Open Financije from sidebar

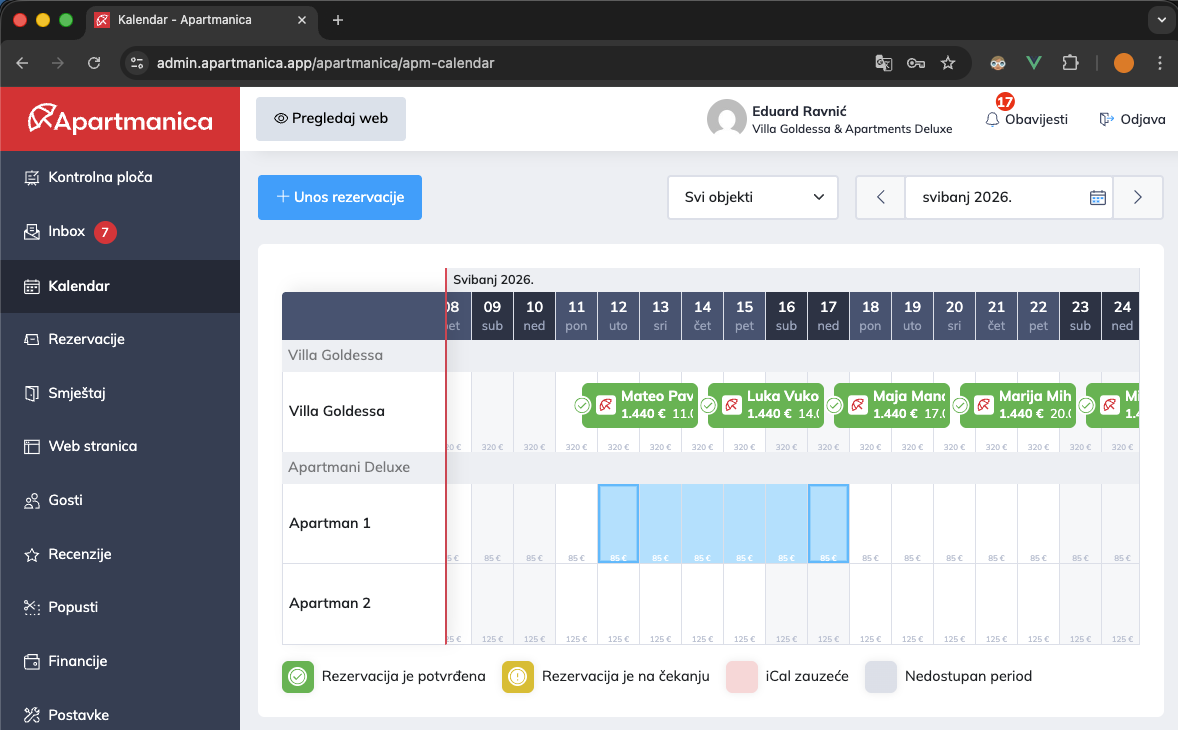120,661
